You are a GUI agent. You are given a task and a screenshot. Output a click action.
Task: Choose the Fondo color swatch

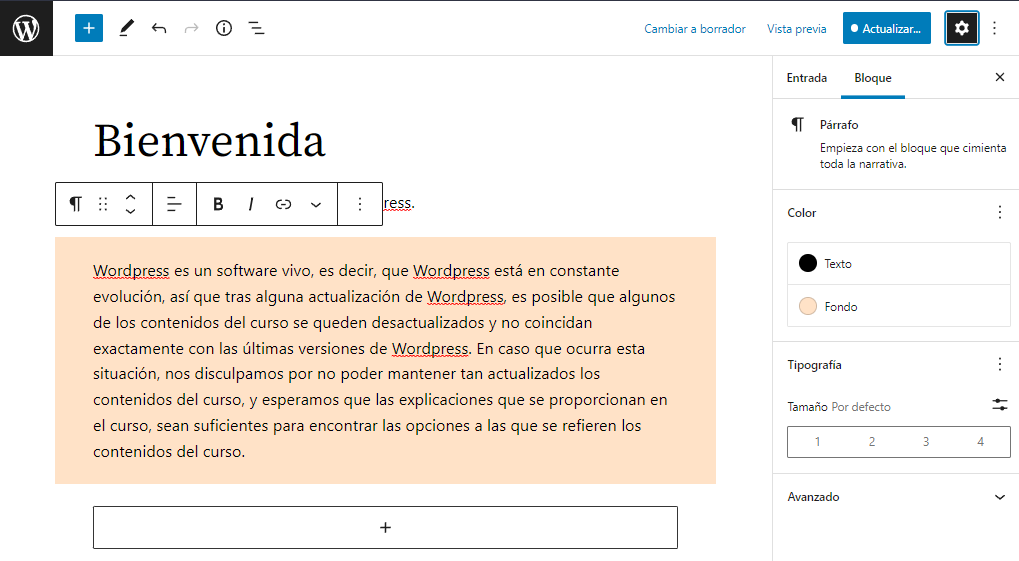899,306
